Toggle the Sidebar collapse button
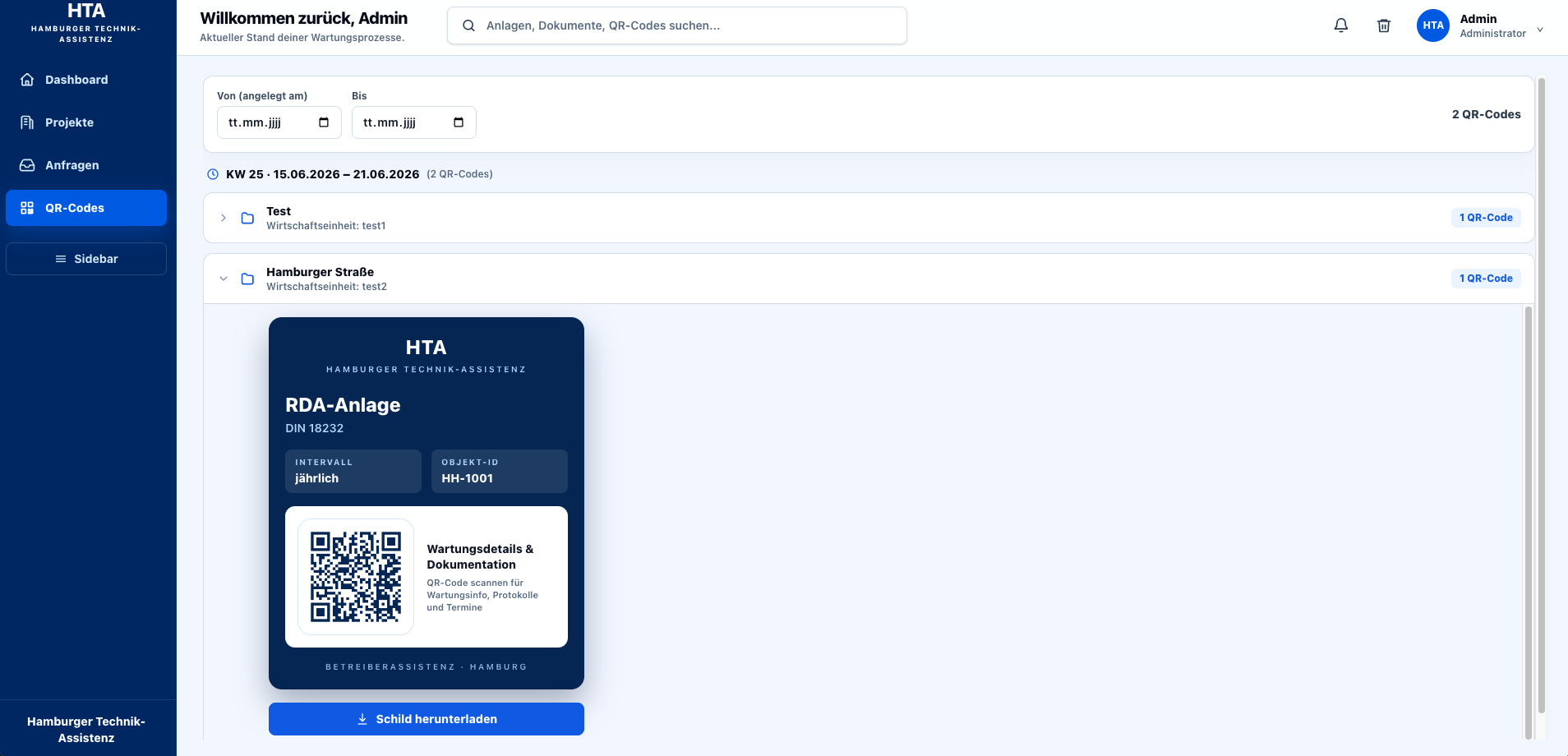Image resolution: width=1568 pixels, height=756 pixels. (x=86, y=259)
